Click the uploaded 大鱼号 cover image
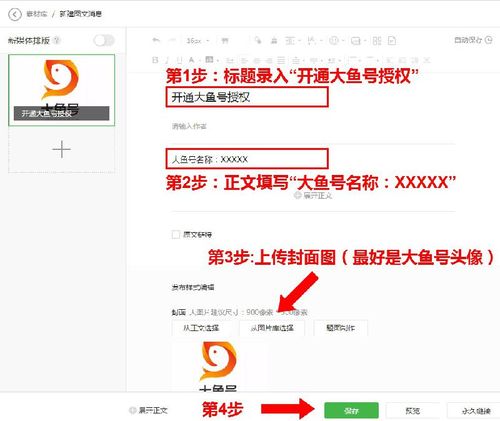This screenshot has width=500, height=421. coord(218,366)
